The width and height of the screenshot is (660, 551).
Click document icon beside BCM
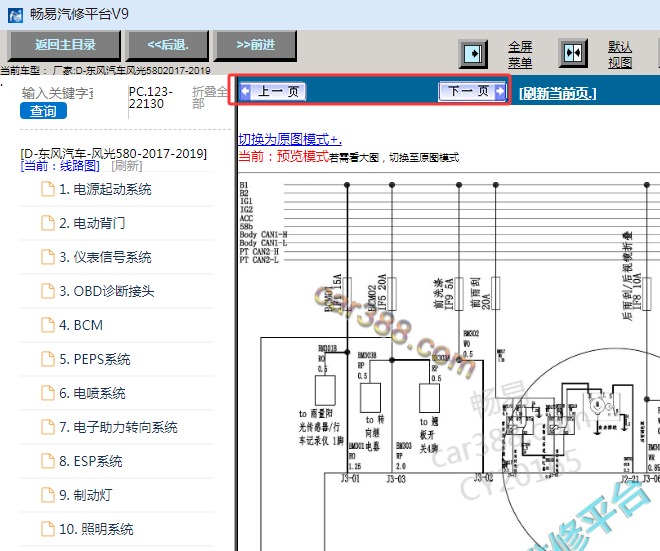click(48, 325)
